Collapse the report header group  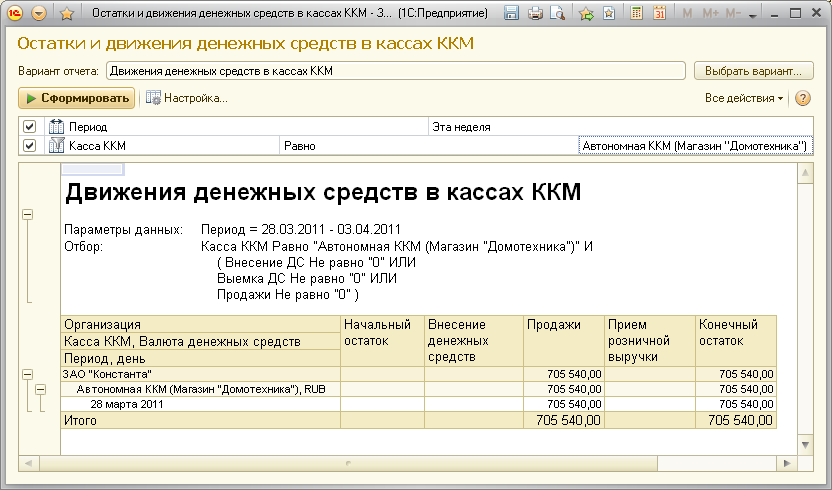(28, 214)
